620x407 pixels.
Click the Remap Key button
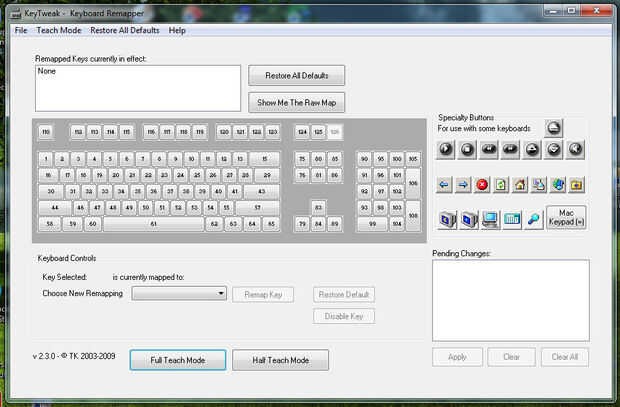coord(263,295)
